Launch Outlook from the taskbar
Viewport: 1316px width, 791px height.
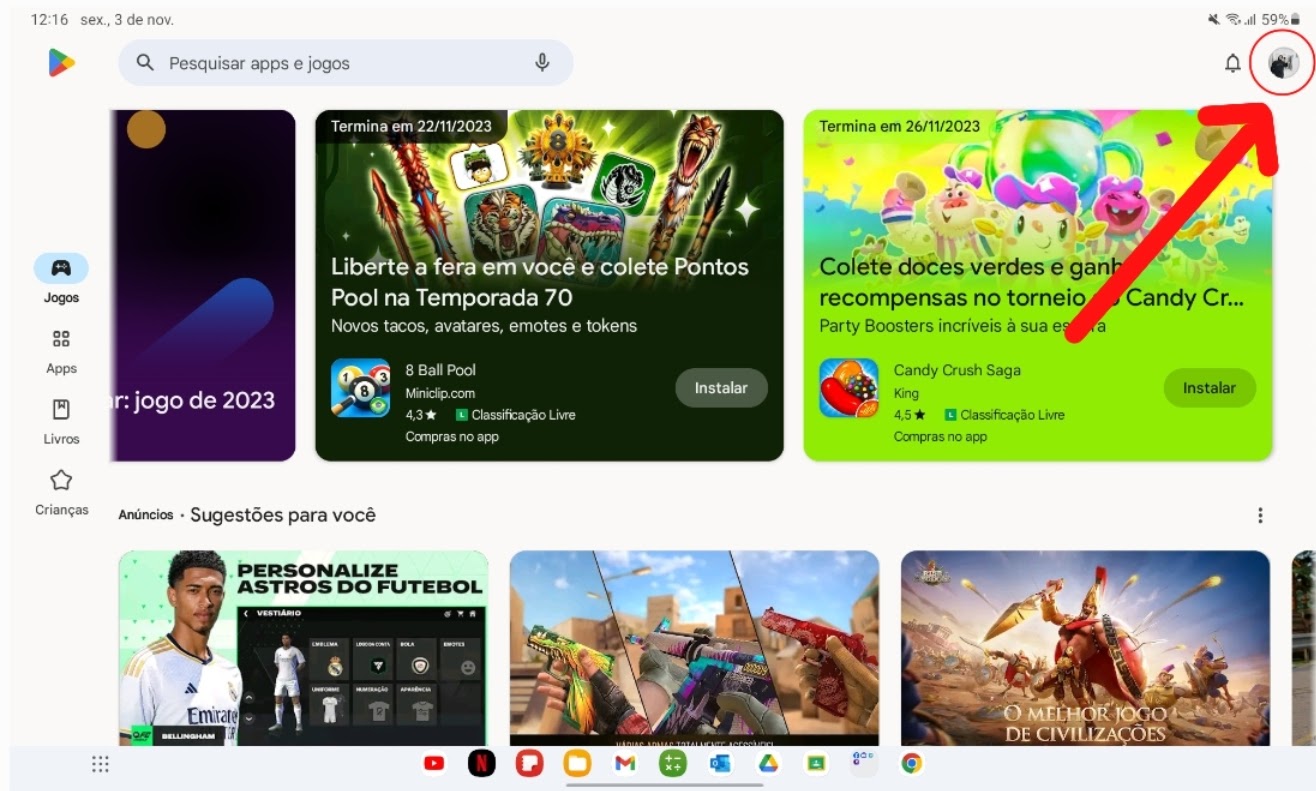[720, 764]
